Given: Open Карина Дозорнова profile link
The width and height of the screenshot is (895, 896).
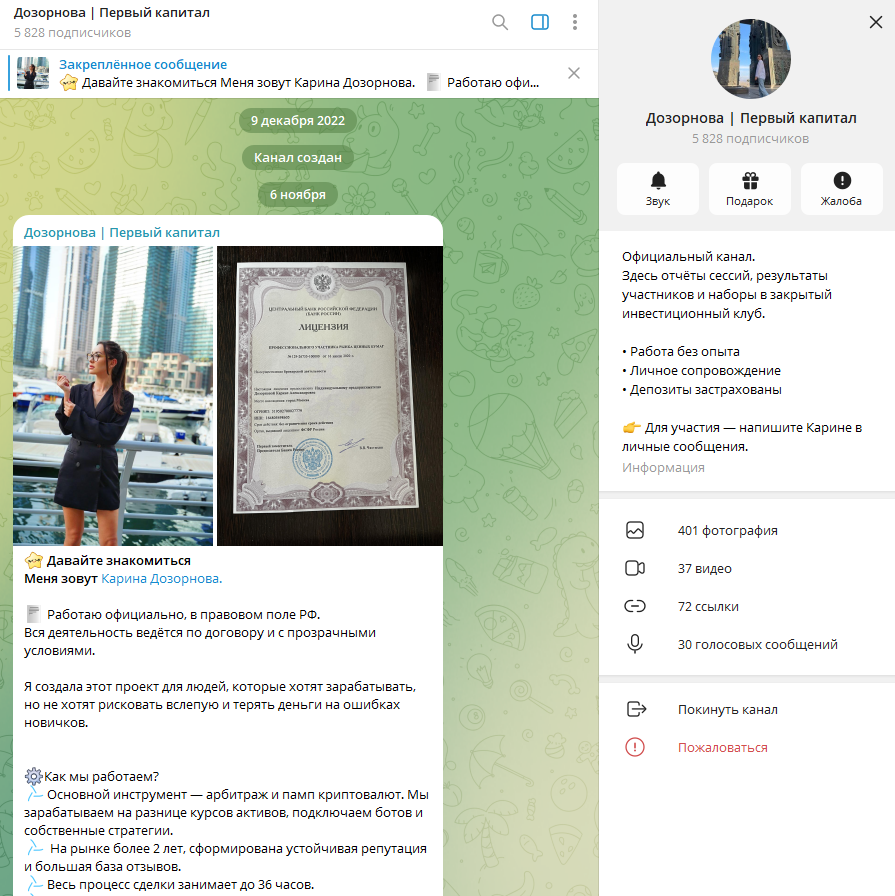Looking at the screenshot, I should (161, 579).
